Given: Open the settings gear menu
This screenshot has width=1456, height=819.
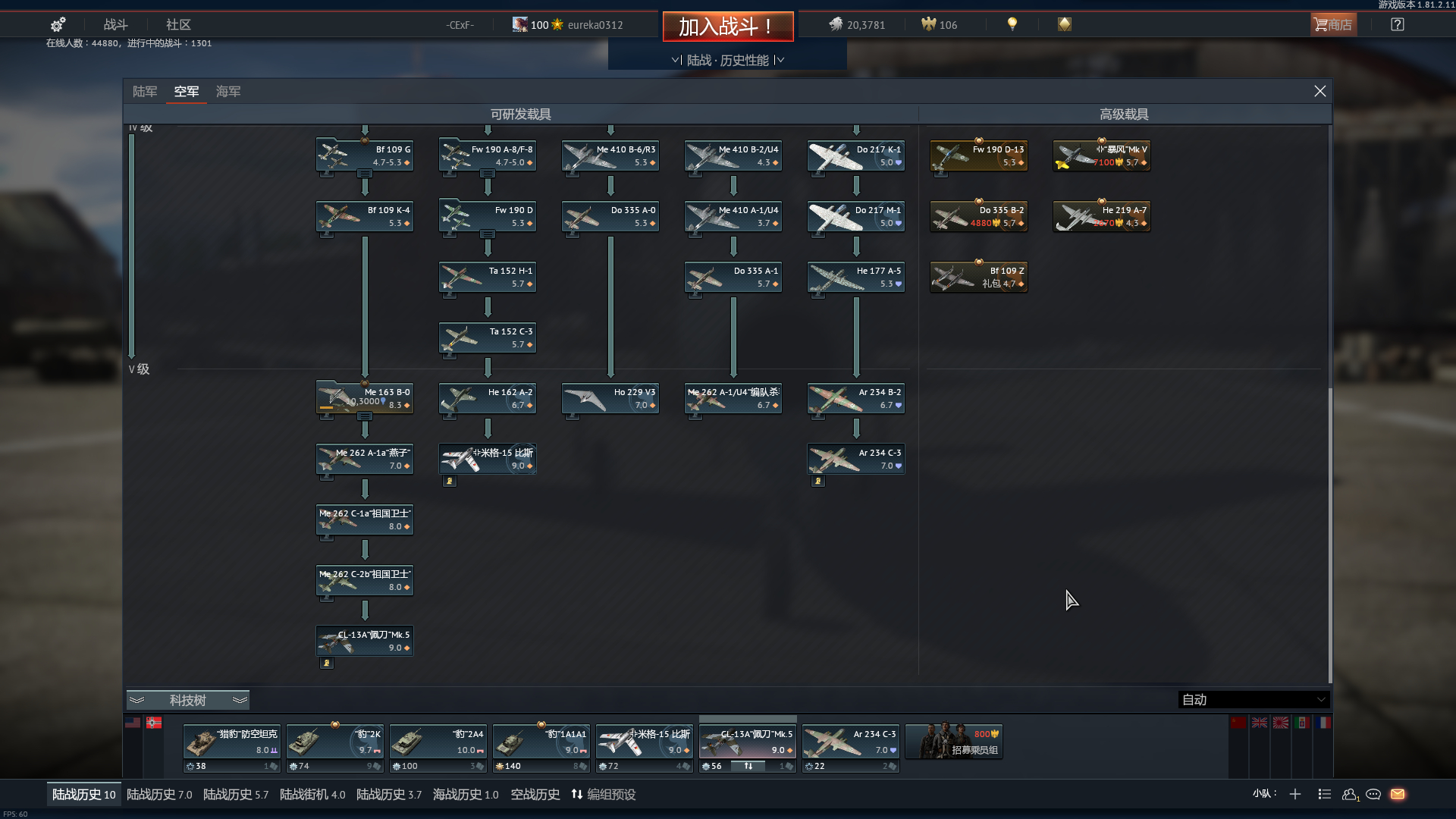Looking at the screenshot, I should [58, 24].
